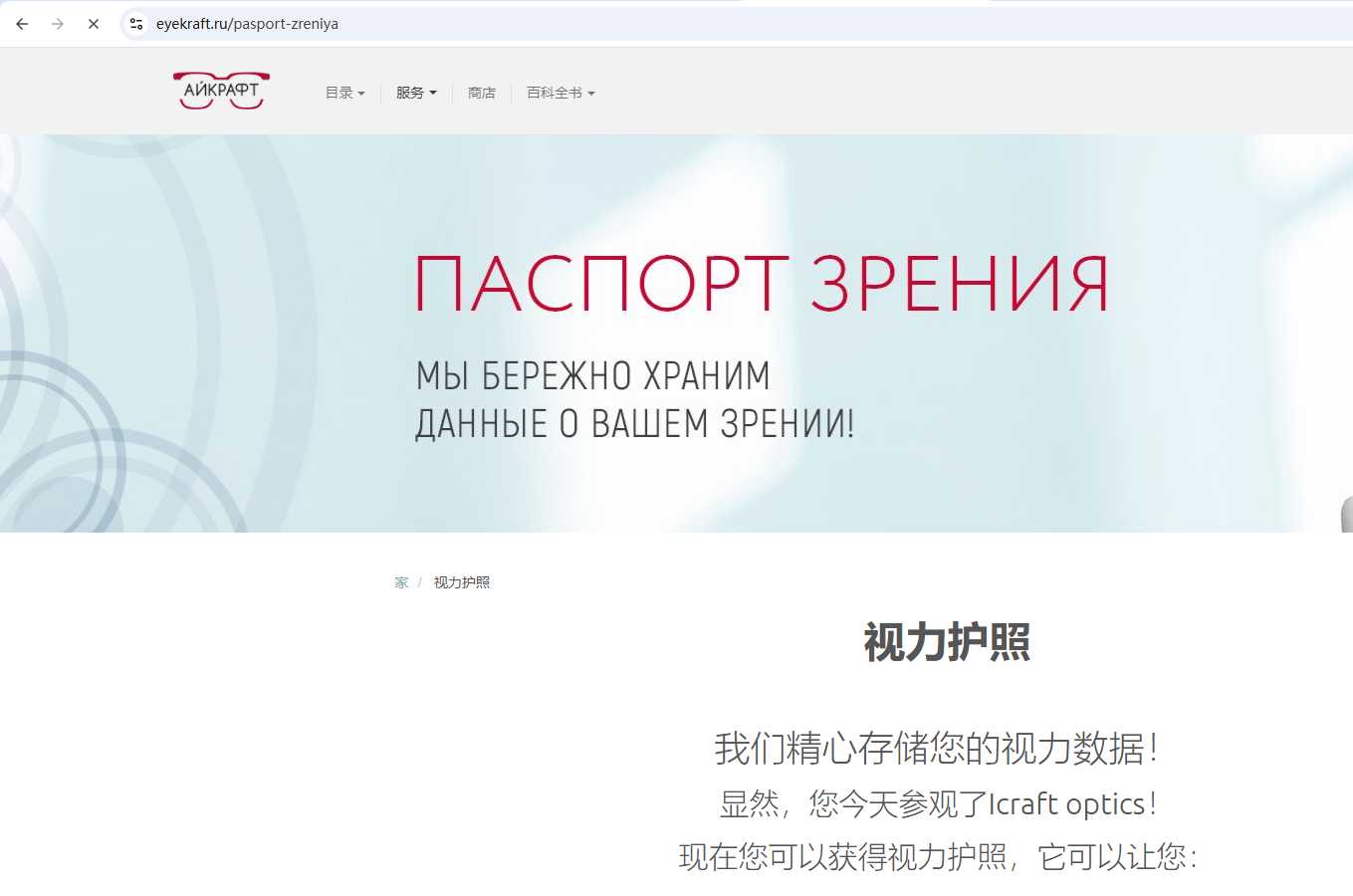Go back to the previous page
1353x896 pixels.
(22, 24)
